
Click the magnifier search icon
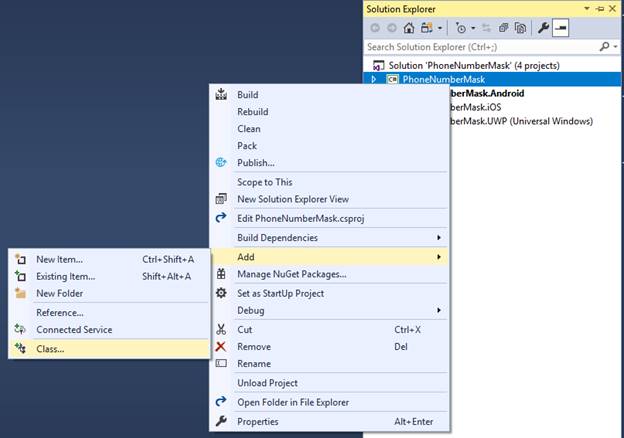(x=604, y=47)
